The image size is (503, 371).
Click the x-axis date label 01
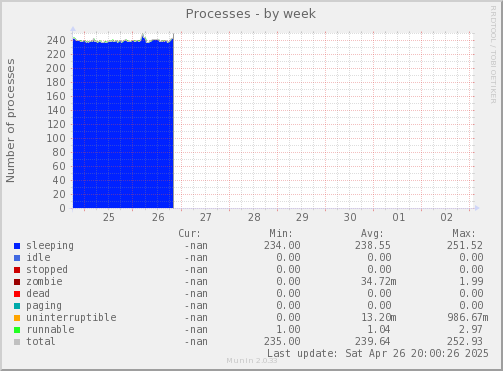pos(399,218)
